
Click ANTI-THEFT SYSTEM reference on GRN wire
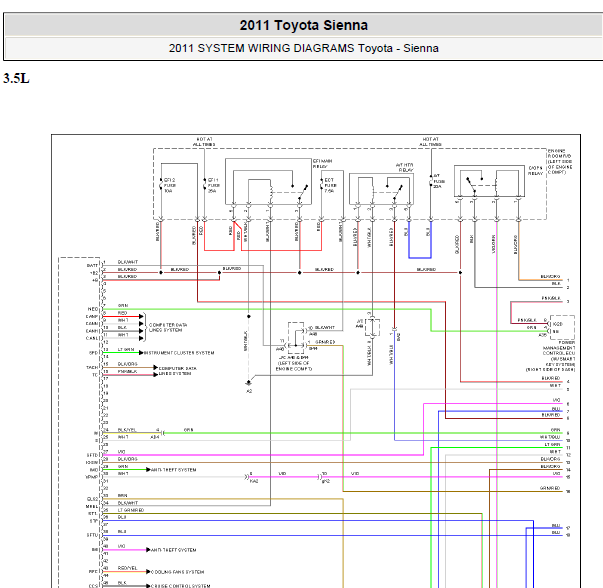173,470
